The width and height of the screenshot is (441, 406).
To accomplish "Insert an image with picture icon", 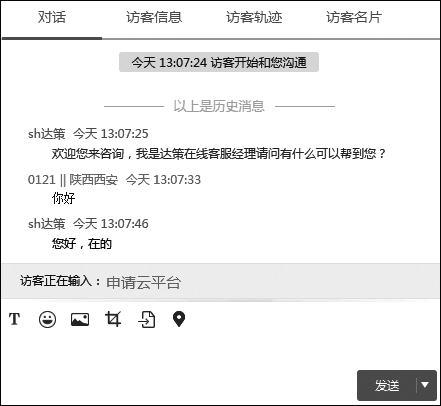I will (80, 319).
